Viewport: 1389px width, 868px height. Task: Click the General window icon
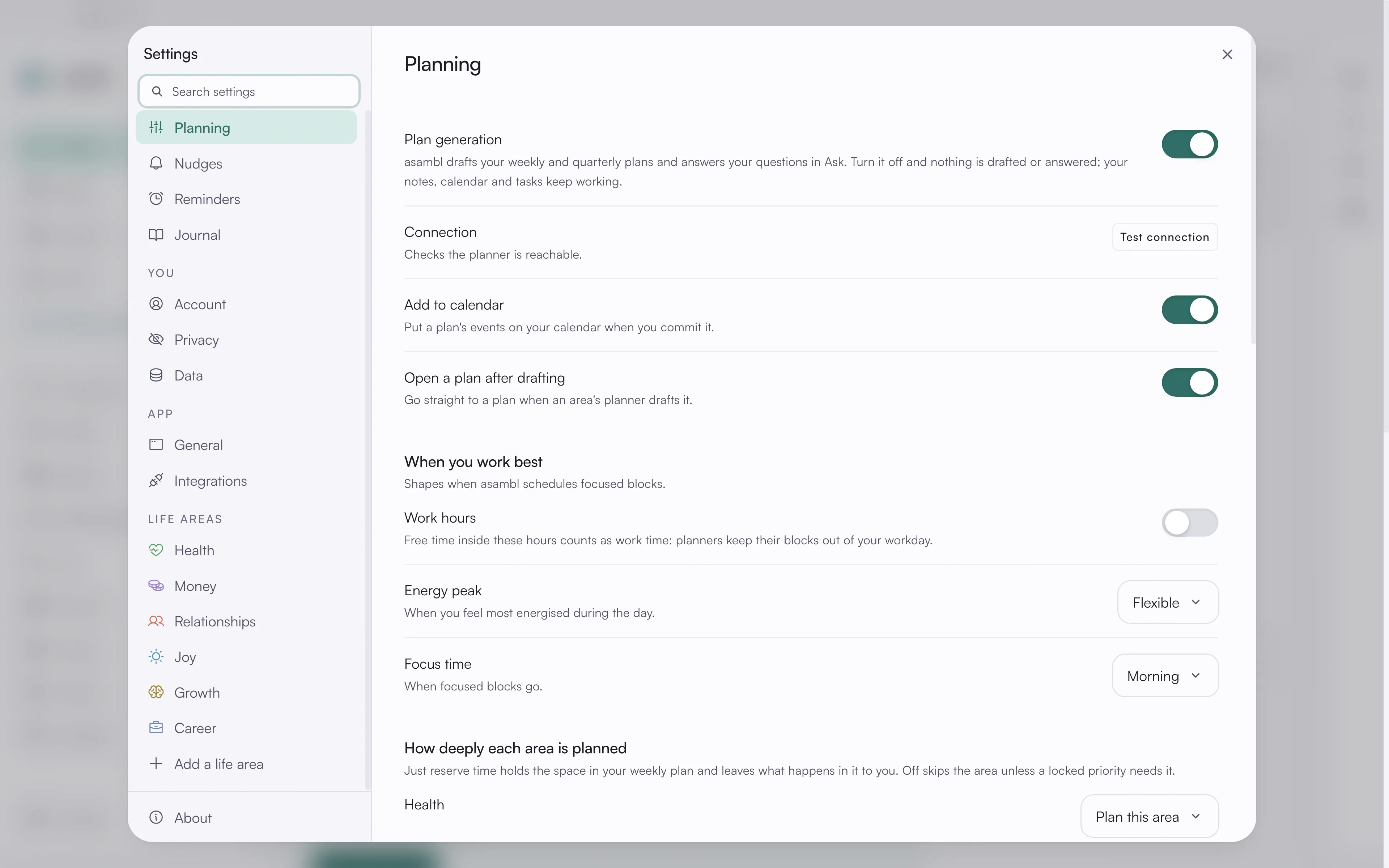(x=156, y=444)
